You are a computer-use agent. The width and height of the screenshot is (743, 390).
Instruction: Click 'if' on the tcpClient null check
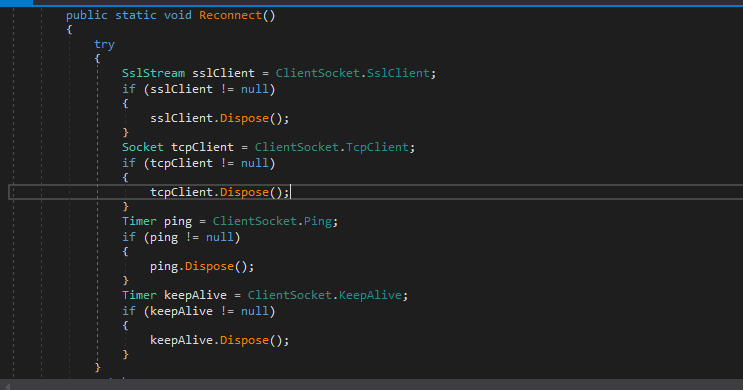(x=129, y=163)
